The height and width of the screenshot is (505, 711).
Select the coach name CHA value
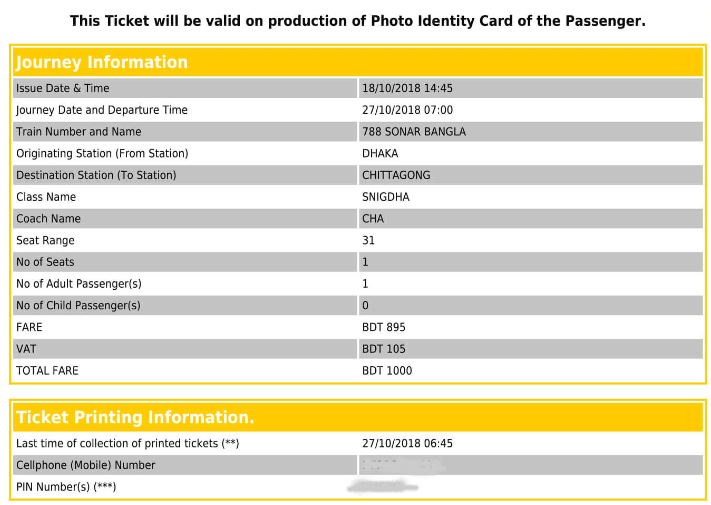pos(373,219)
